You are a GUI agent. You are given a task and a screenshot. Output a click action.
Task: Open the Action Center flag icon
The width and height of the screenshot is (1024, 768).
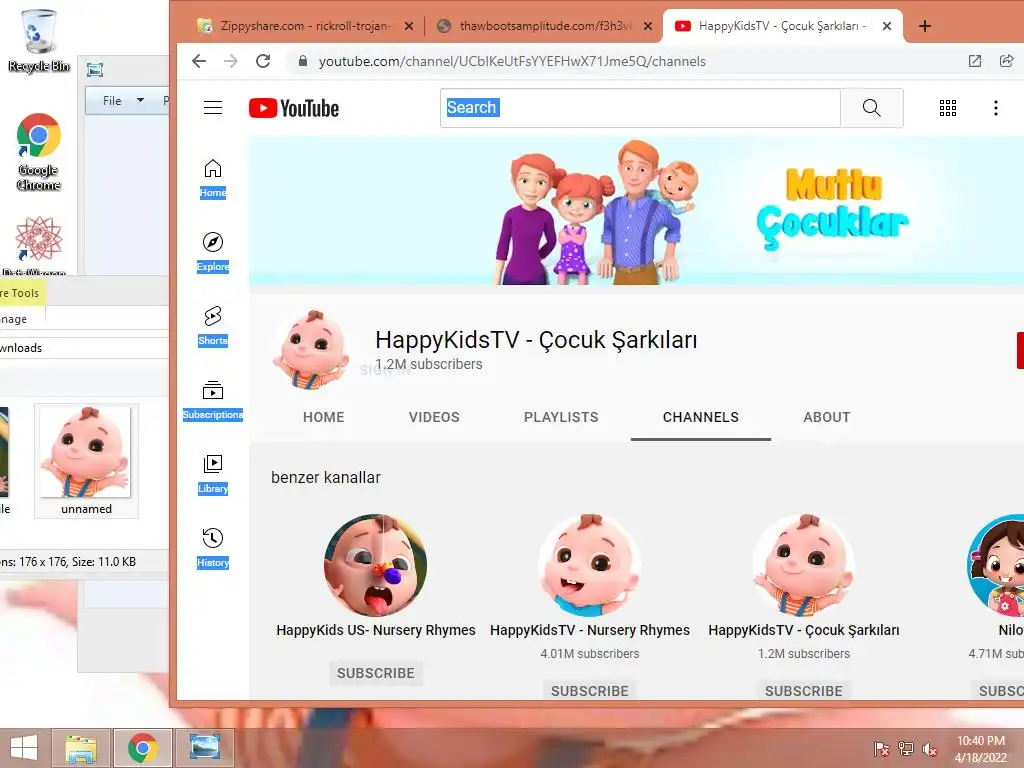coord(882,748)
